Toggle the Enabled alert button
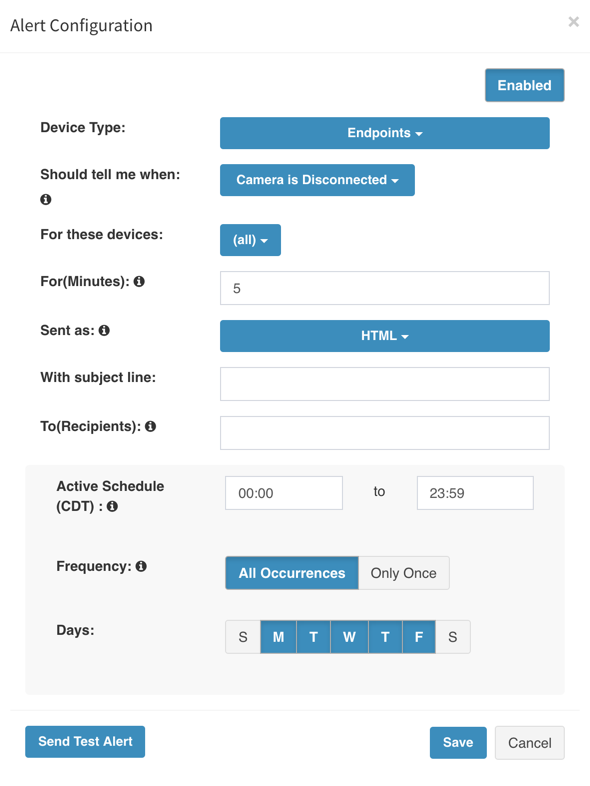This screenshot has width=590, height=786. 524,85
